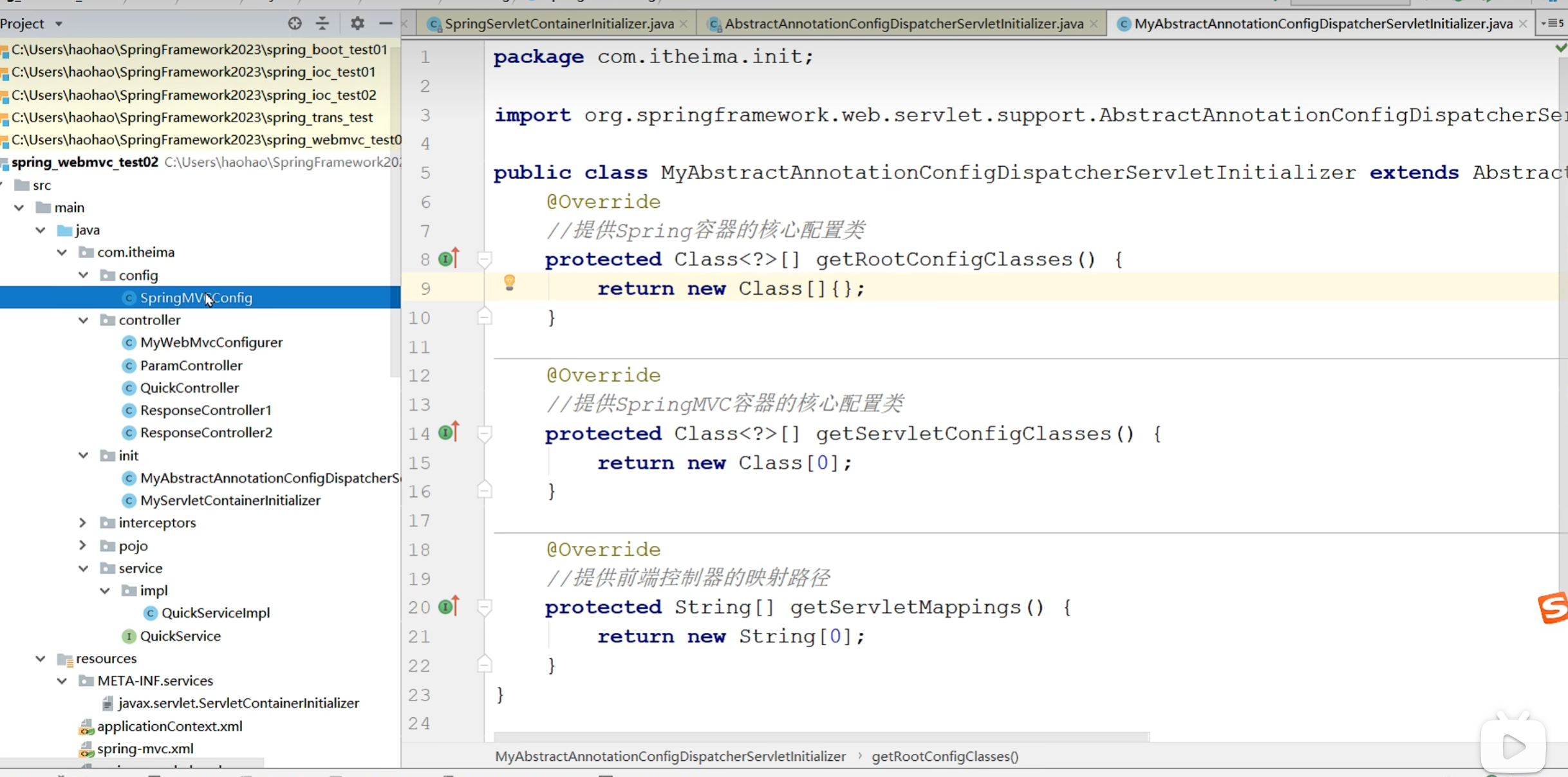
Task: Expand the interceptors package
Action: (83, 523)
